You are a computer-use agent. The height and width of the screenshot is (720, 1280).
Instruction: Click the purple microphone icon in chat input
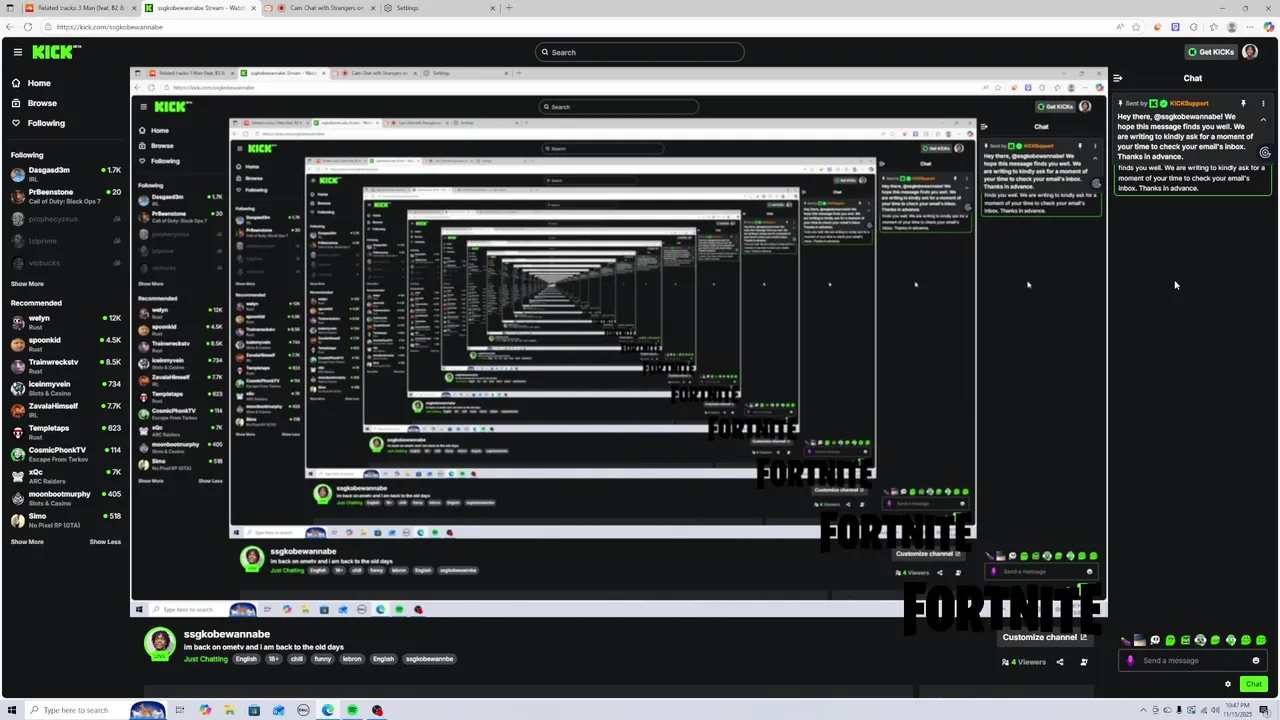click(1131, 661)
